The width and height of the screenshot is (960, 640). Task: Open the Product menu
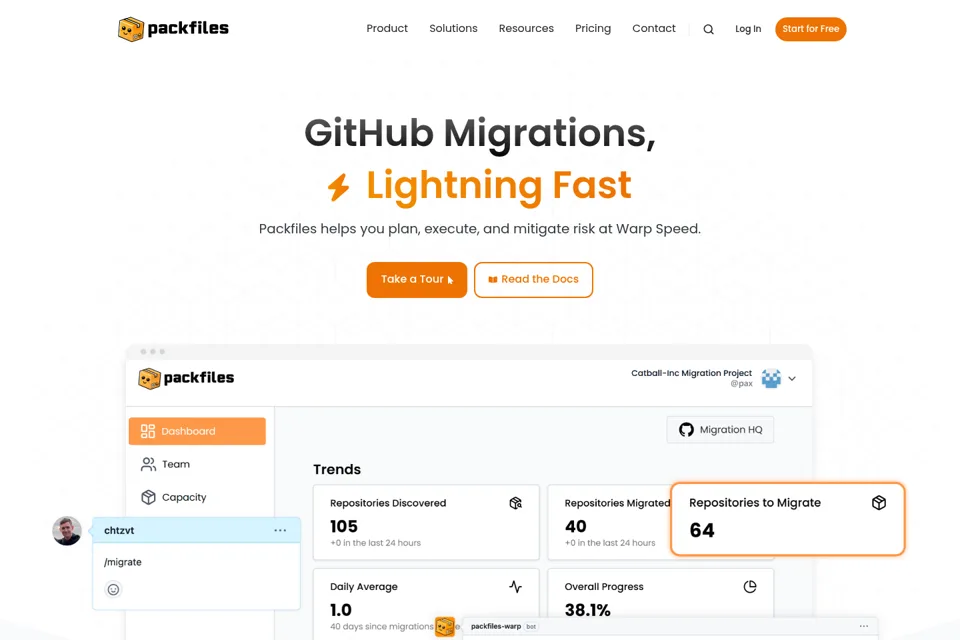[x=387, y=29]
